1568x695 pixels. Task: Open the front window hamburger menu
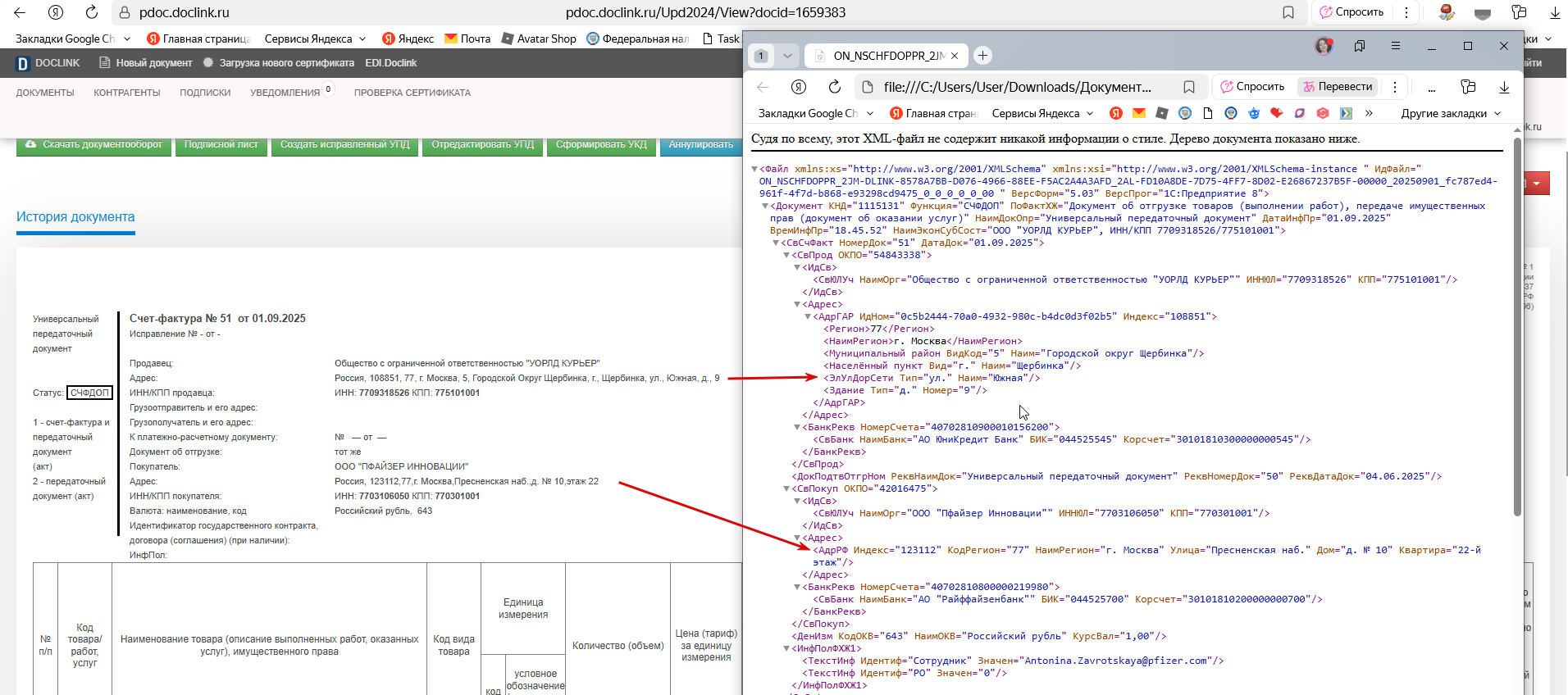(1396, 46)
